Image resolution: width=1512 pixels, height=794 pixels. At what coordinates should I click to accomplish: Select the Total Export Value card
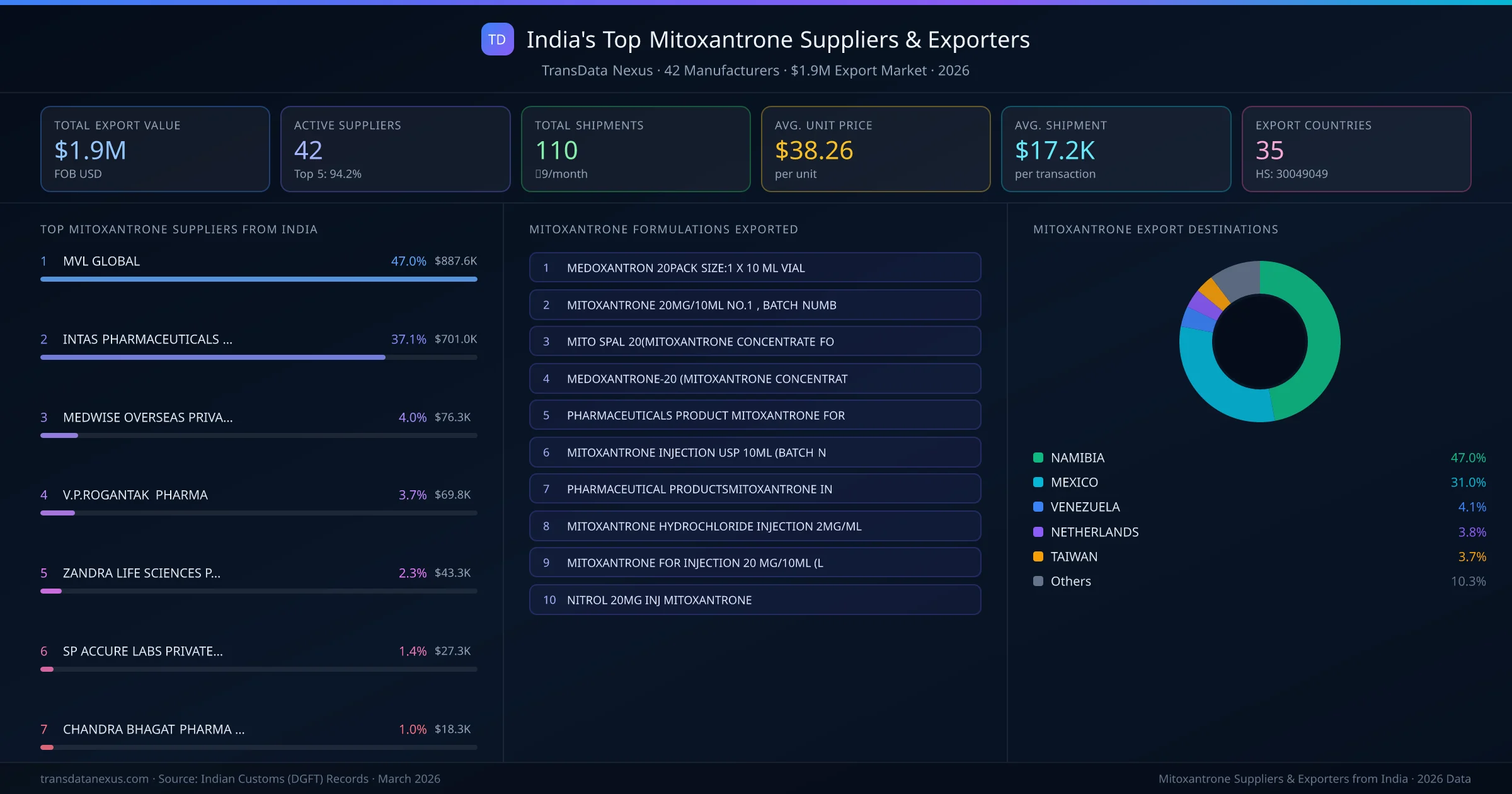tap(154, 149)
